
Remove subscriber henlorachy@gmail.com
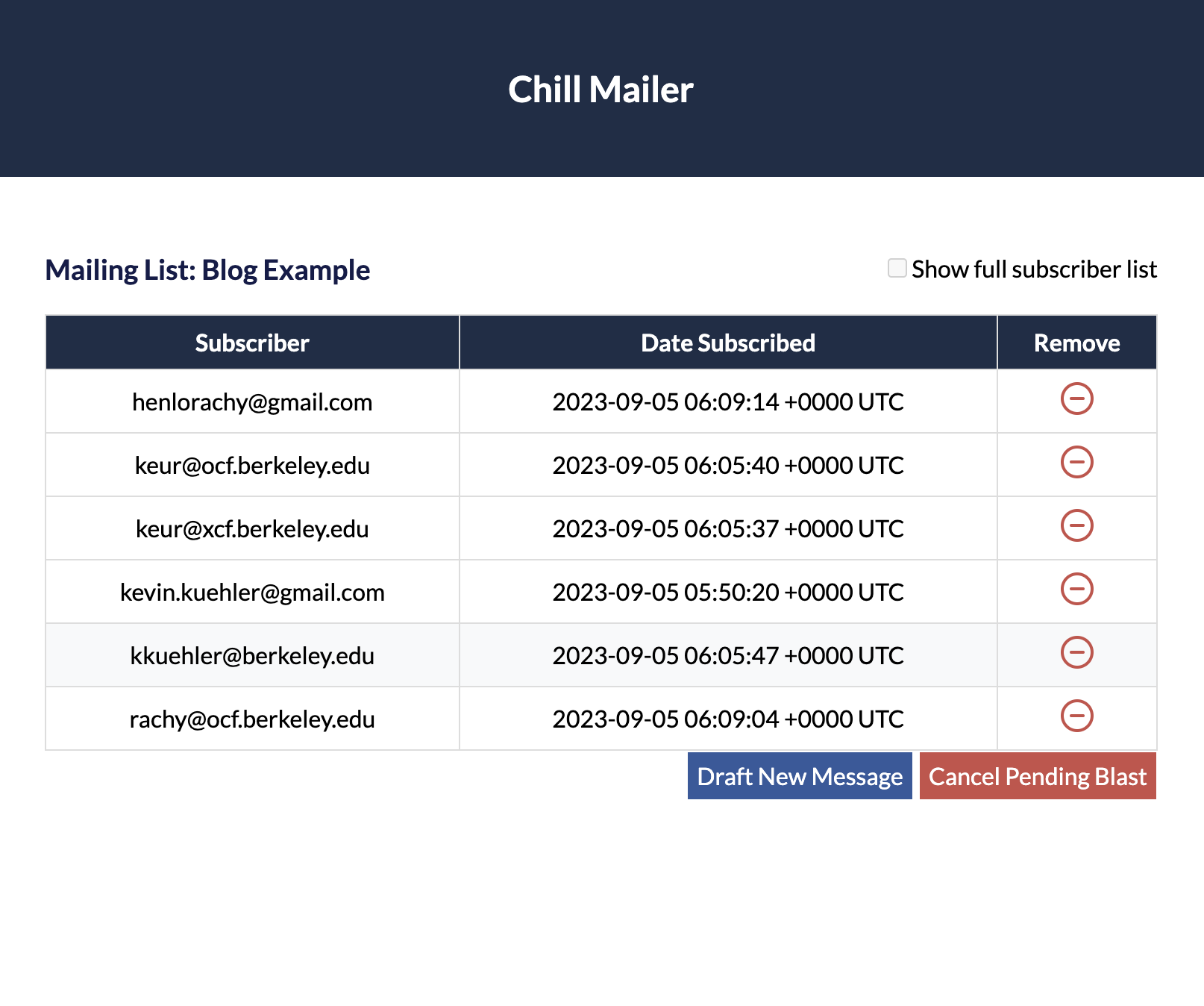(1076, 399)
